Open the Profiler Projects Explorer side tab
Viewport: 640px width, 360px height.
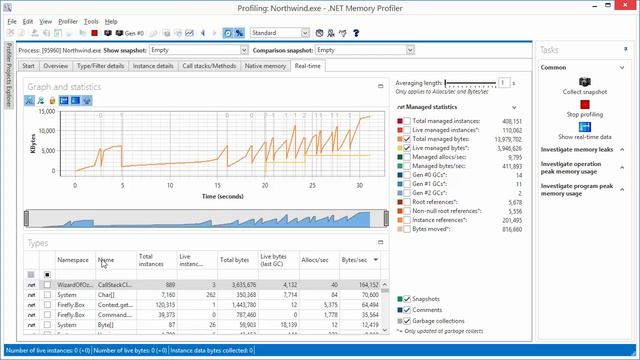(x=9, y=75)
